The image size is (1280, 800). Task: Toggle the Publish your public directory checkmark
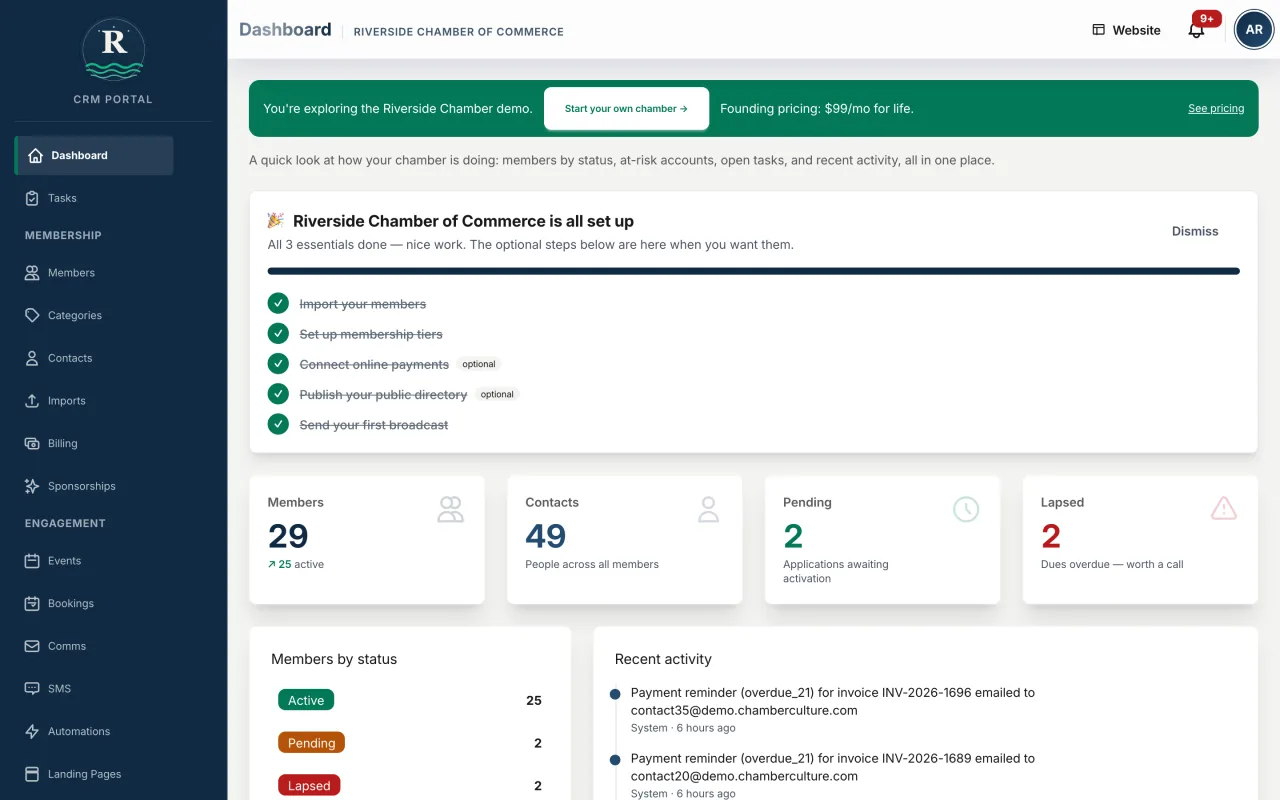pos(278,394)
